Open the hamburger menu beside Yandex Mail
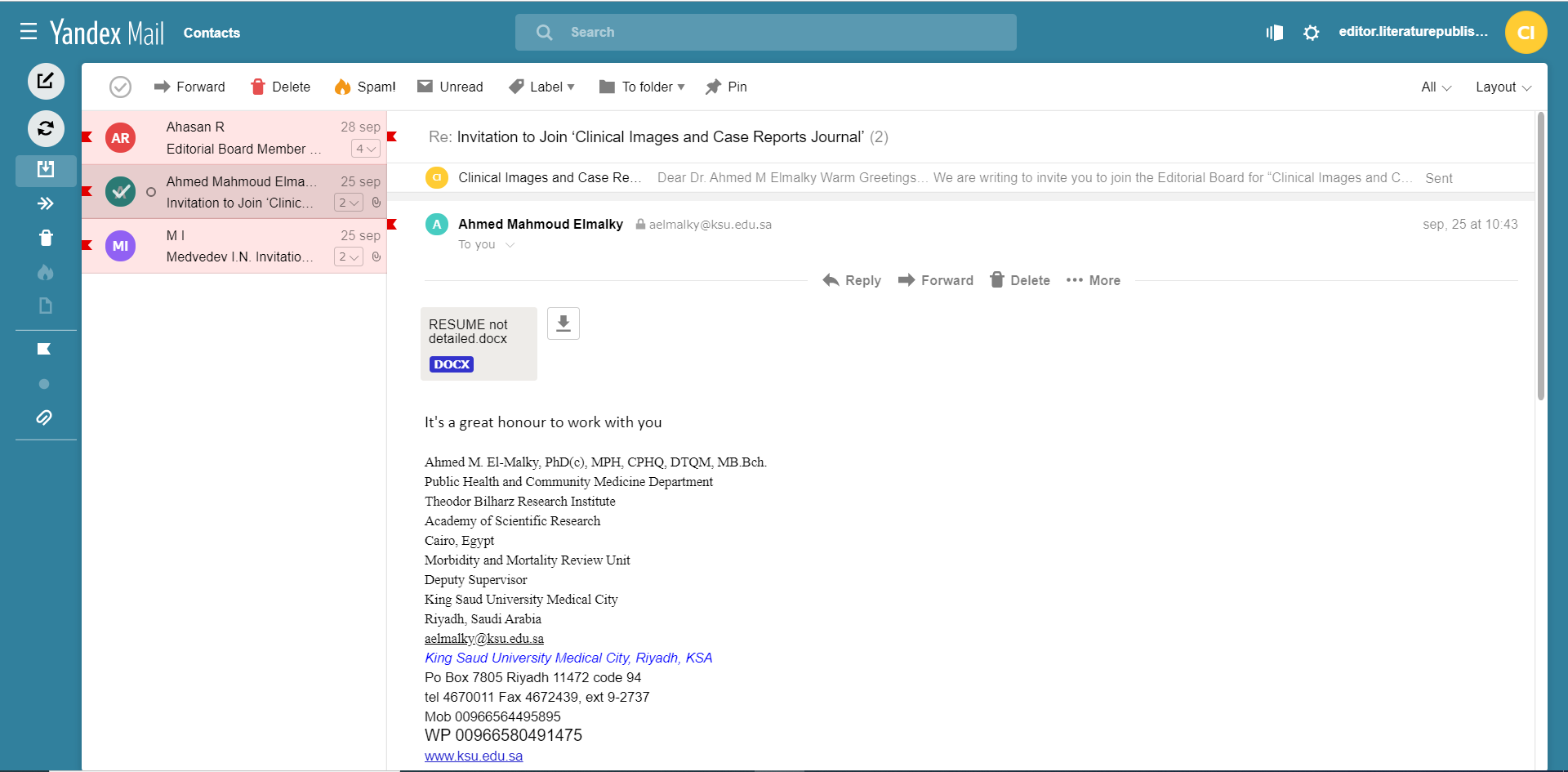Image resolution: width=1568 pixels, height=772 pixels. pyautogui.click(x=29, y=32)
